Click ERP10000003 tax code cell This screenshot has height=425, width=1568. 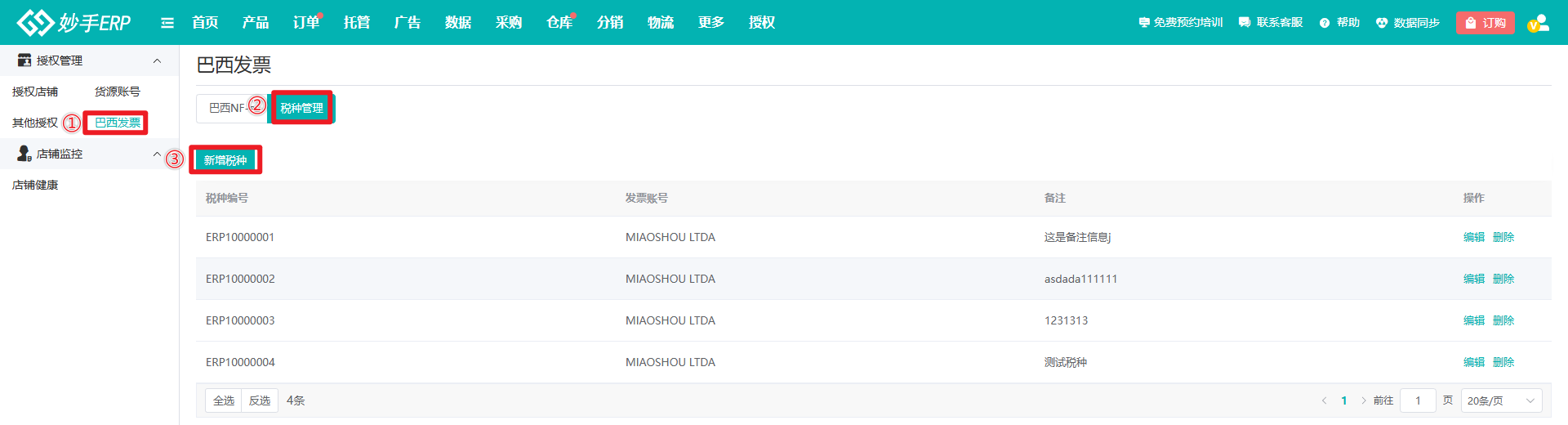[x=240, y=320]
